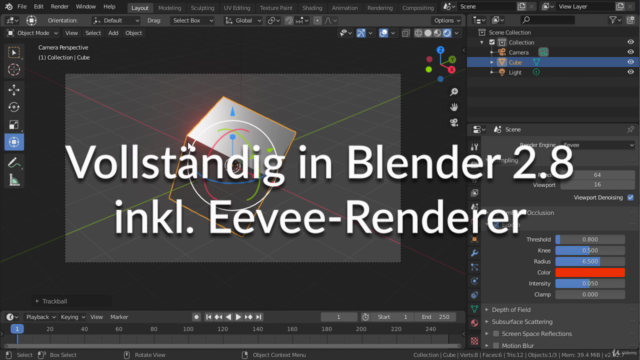Screen dimensions: 640x360
Task: Hide the Light object via eye icon
Action: coord(630,72)
